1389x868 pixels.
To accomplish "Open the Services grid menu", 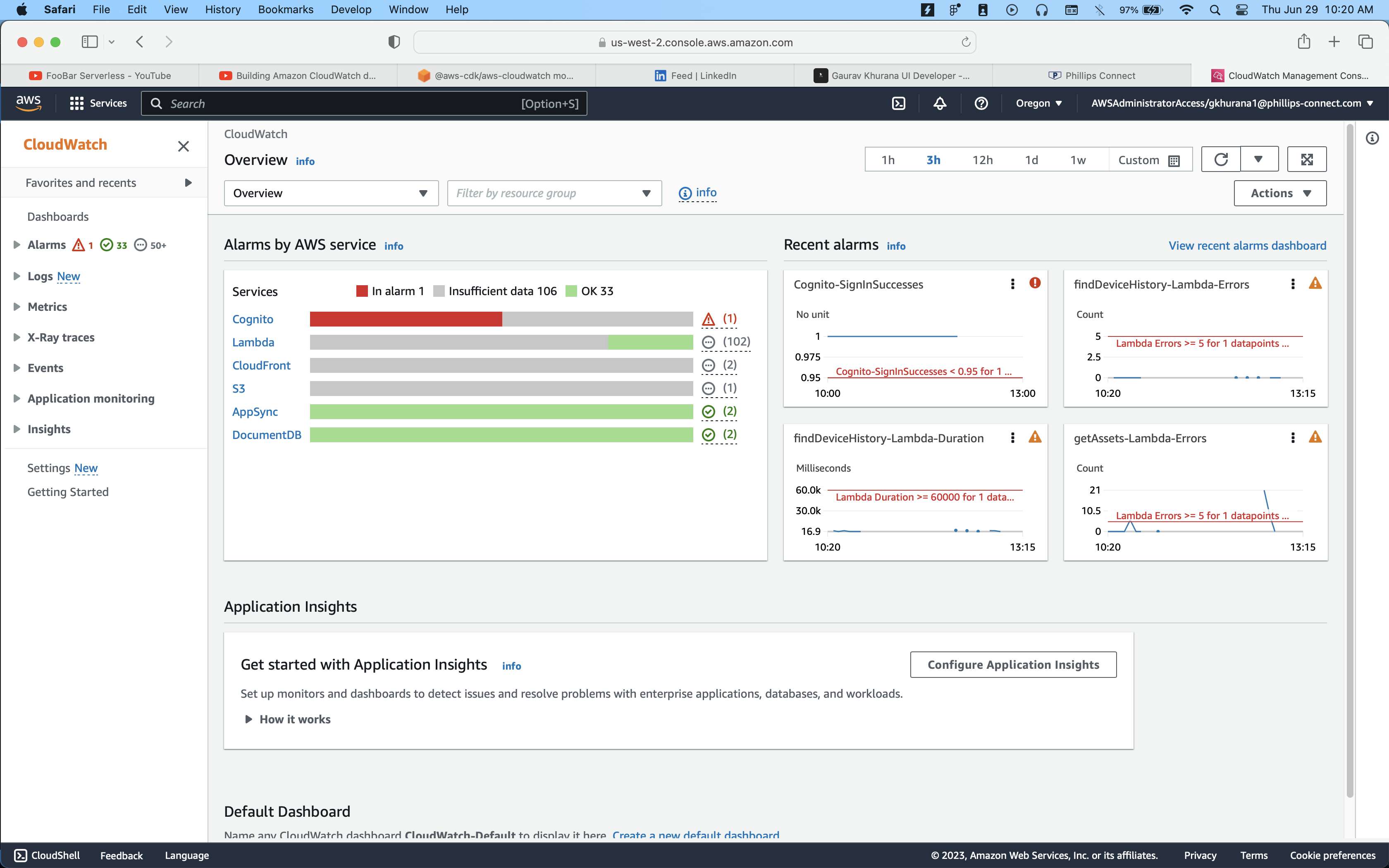I will [98, 103].
